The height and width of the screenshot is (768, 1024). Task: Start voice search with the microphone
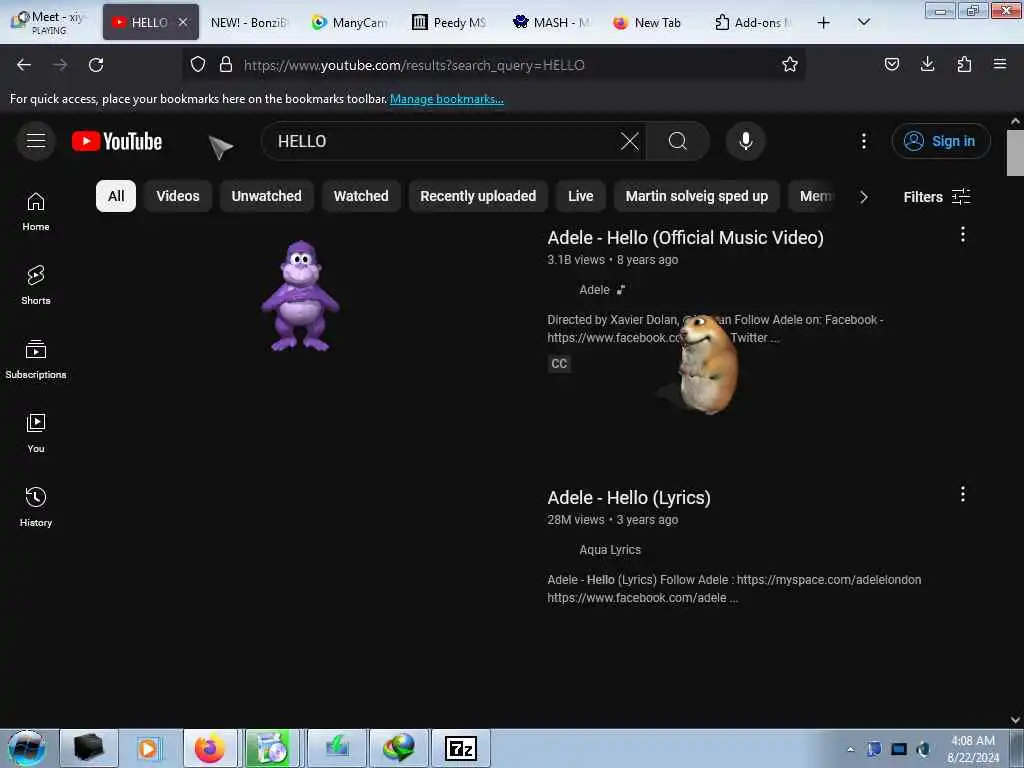point(745,141)
